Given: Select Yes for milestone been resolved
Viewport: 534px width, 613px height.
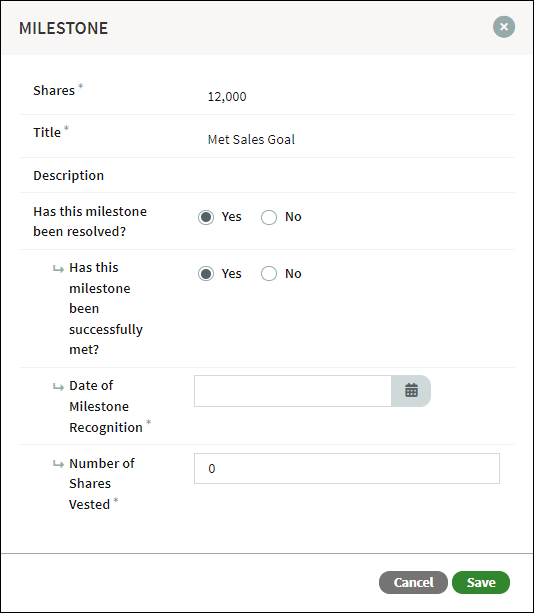Looking at the screenshot, I should [206, 217].
